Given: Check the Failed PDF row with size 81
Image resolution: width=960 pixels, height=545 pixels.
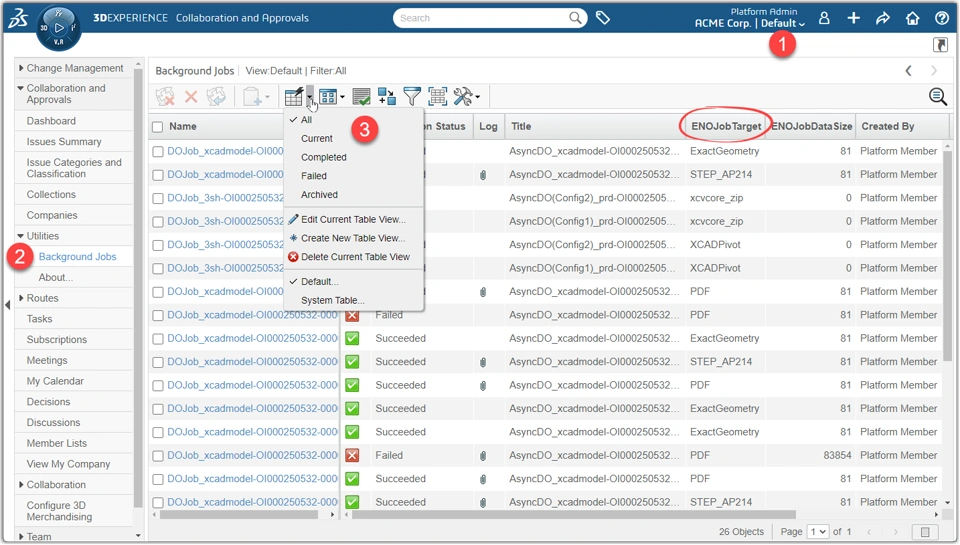Looking at the screenshot, I should 158,315.
